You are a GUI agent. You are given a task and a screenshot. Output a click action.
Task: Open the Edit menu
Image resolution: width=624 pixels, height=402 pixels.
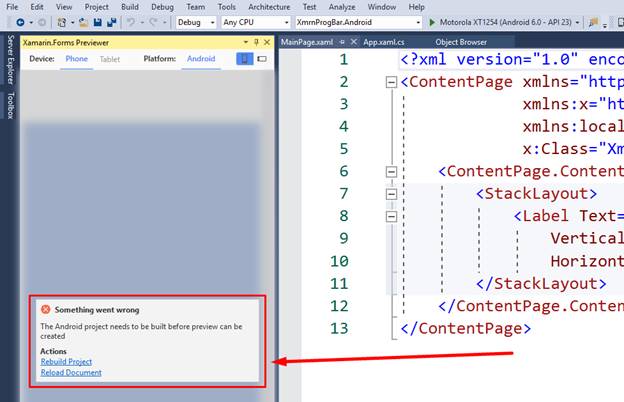[37, 7]
